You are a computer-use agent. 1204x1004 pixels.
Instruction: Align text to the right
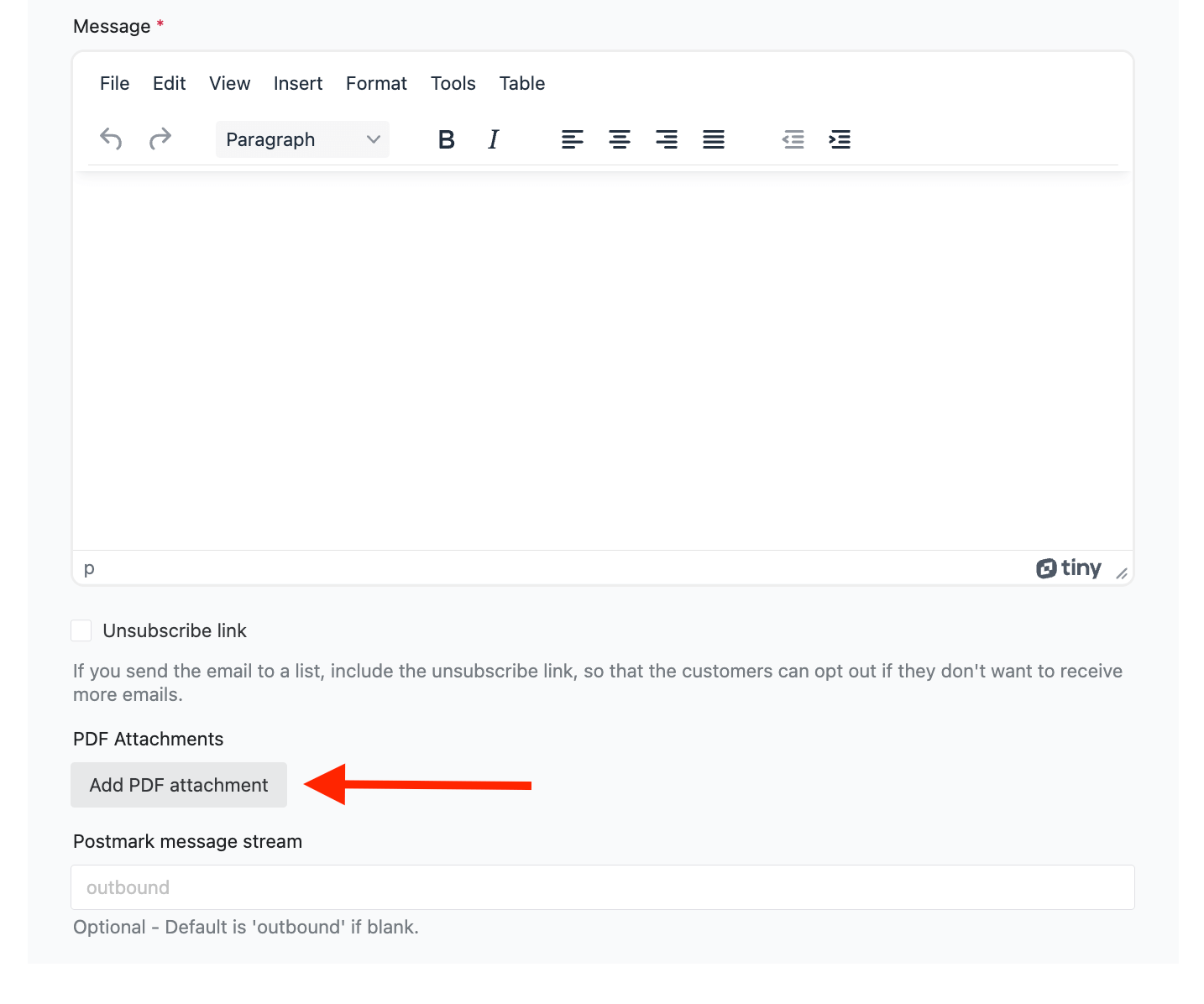(667, 139)
